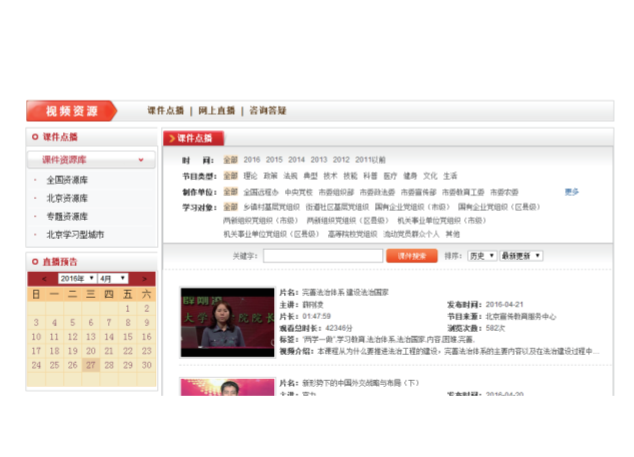Open 北京资源库 in sidebar

click(67, 198)
